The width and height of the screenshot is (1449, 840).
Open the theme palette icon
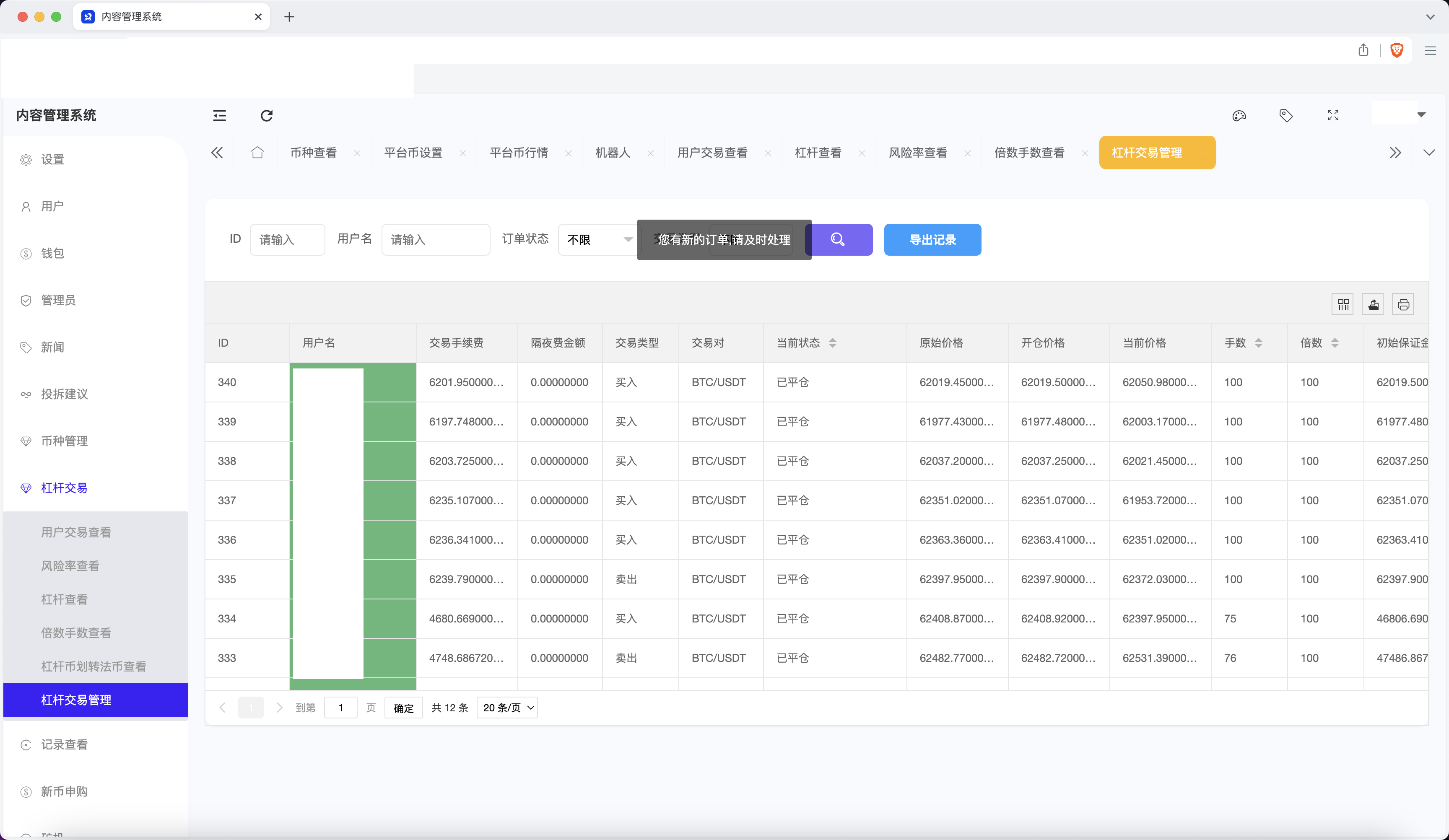[1239, 116]
